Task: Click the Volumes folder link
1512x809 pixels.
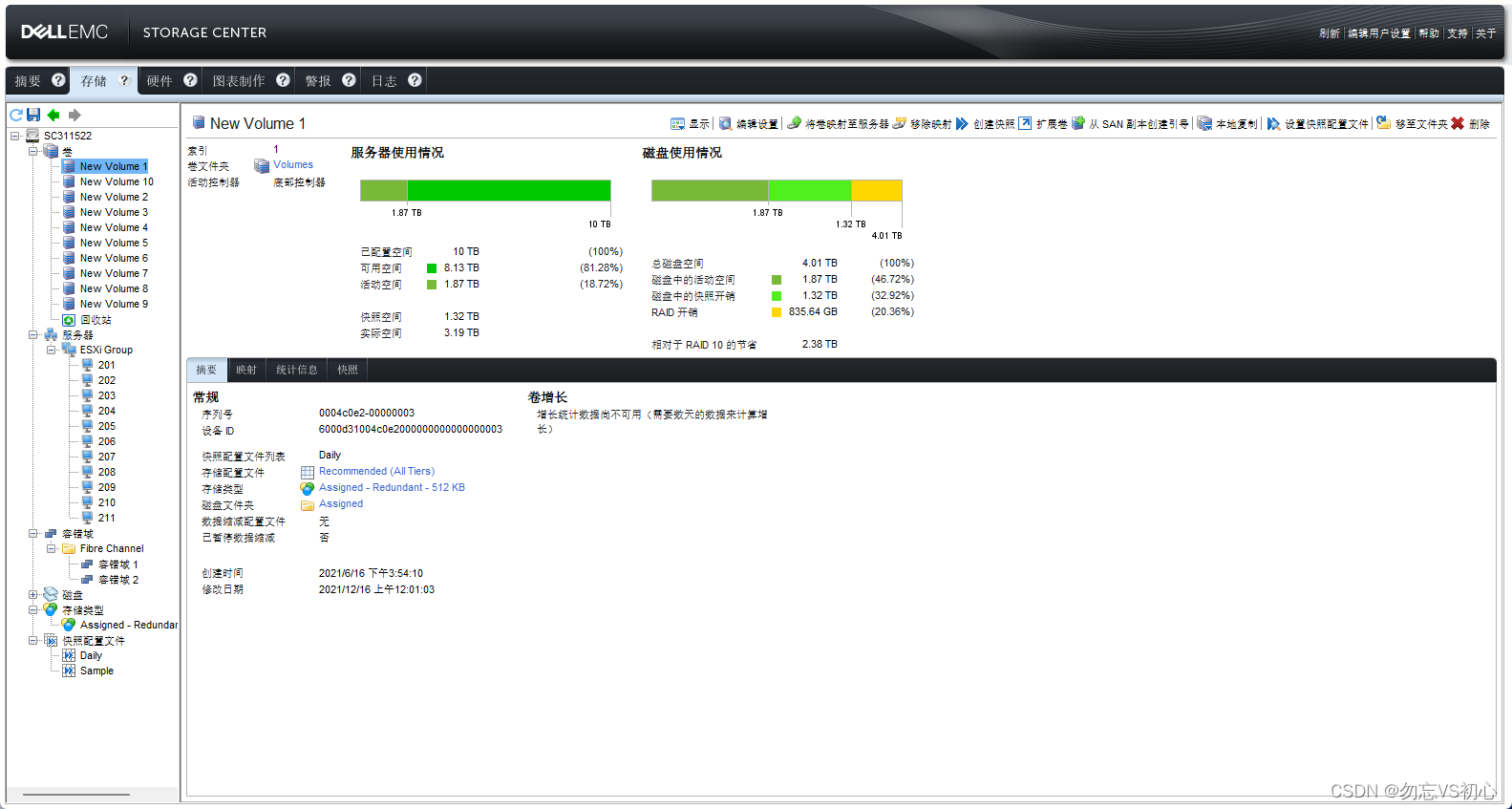Action: coord(292,164)
